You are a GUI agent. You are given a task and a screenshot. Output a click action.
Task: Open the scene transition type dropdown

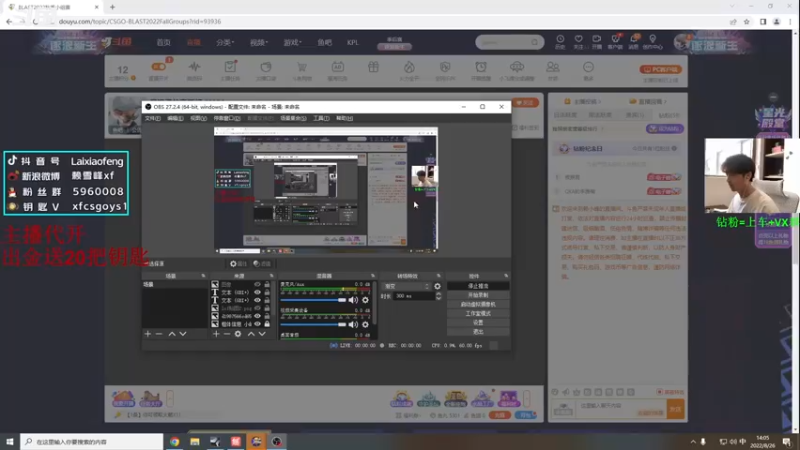407,286
